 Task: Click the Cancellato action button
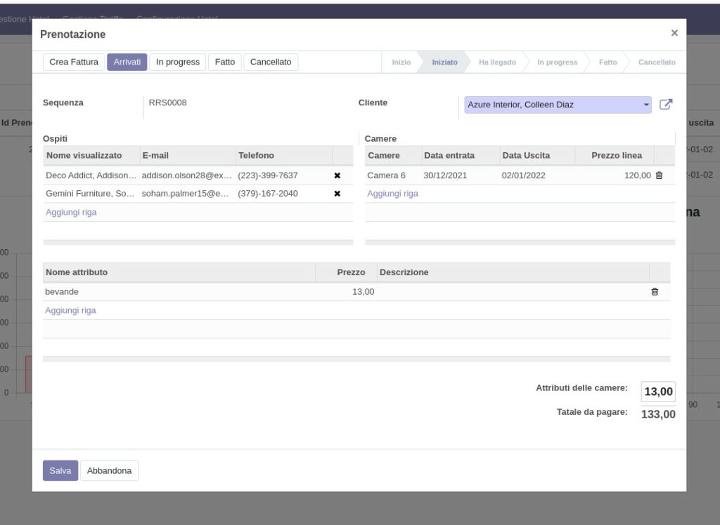pos(270,62)
